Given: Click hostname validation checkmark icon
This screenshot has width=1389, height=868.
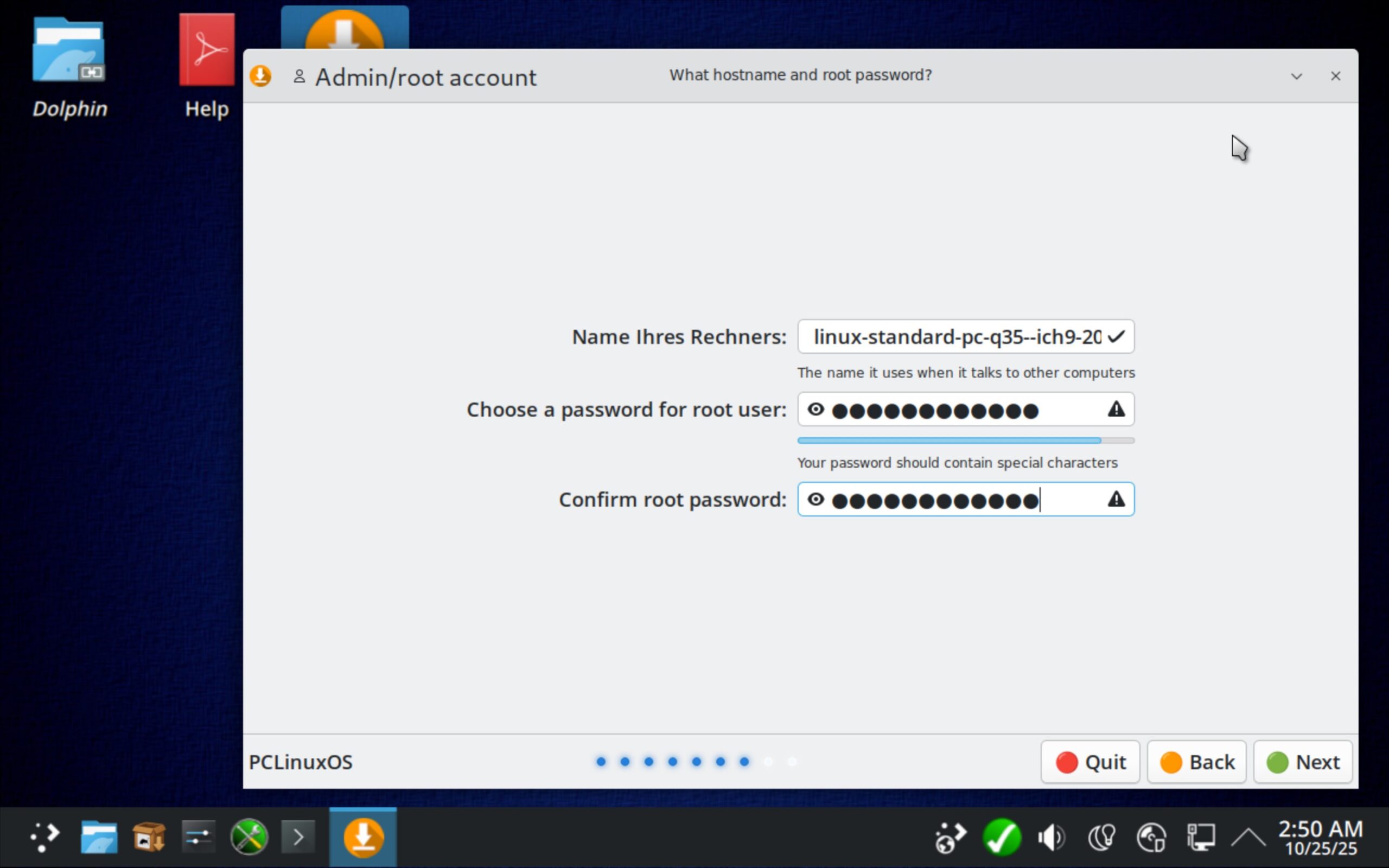Looking at the screenshot, I should (1116, 337).
